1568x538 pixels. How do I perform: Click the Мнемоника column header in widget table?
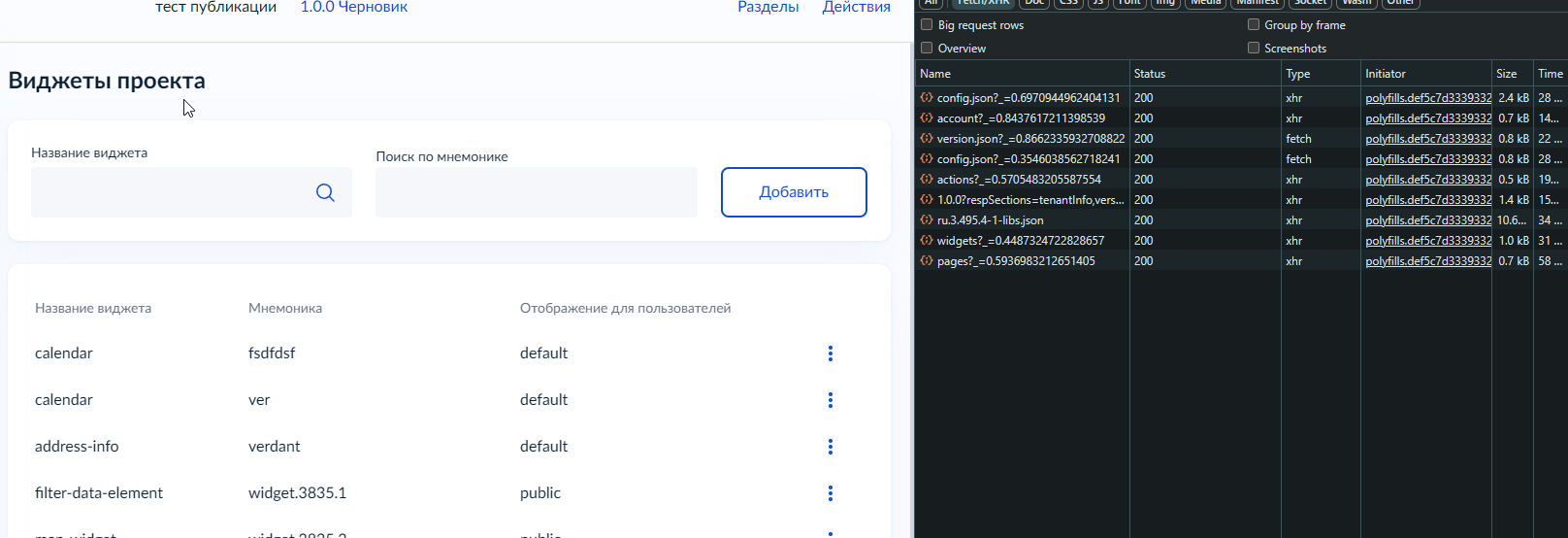(285, 308)
